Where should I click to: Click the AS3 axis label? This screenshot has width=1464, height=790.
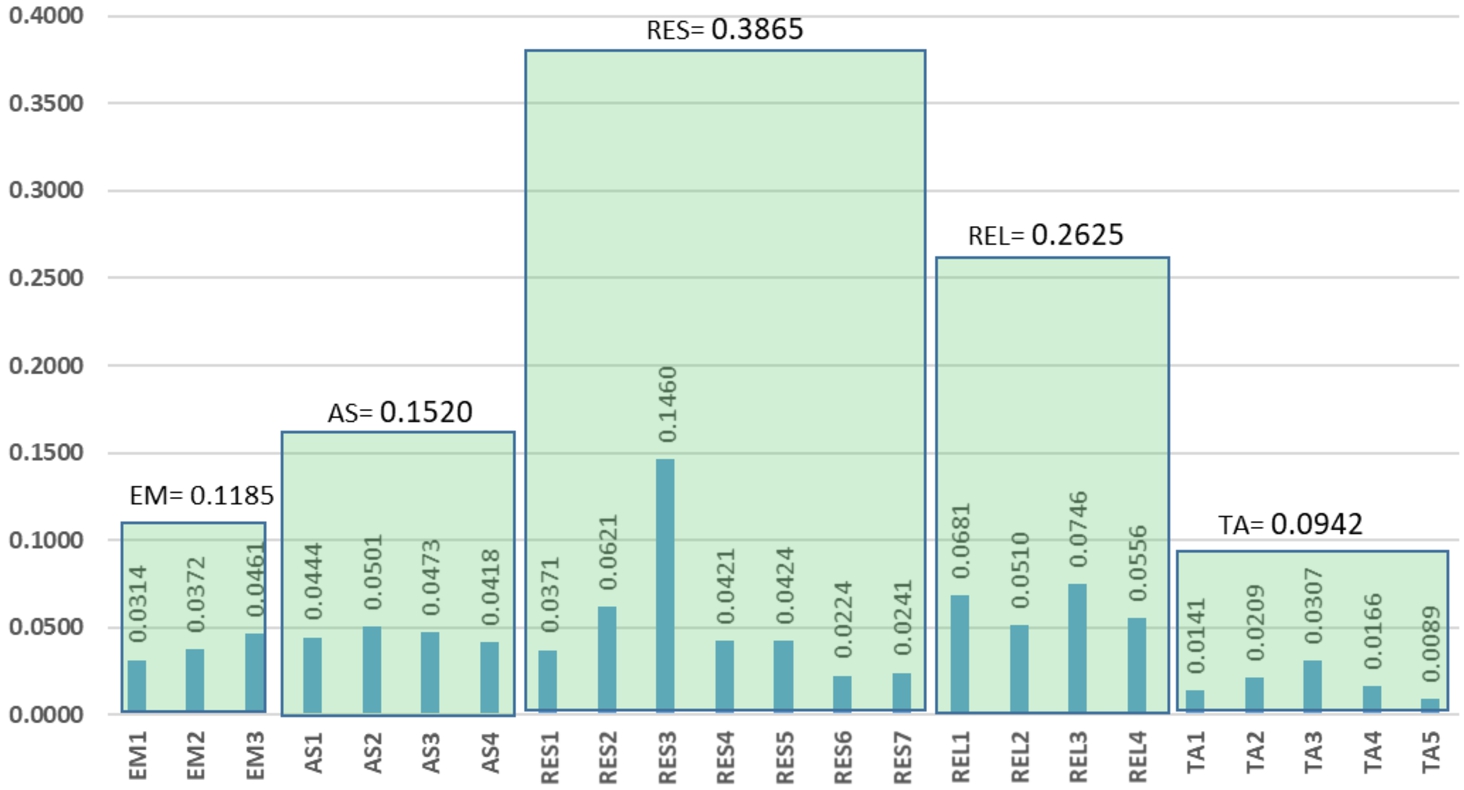(x=432, y=751)
